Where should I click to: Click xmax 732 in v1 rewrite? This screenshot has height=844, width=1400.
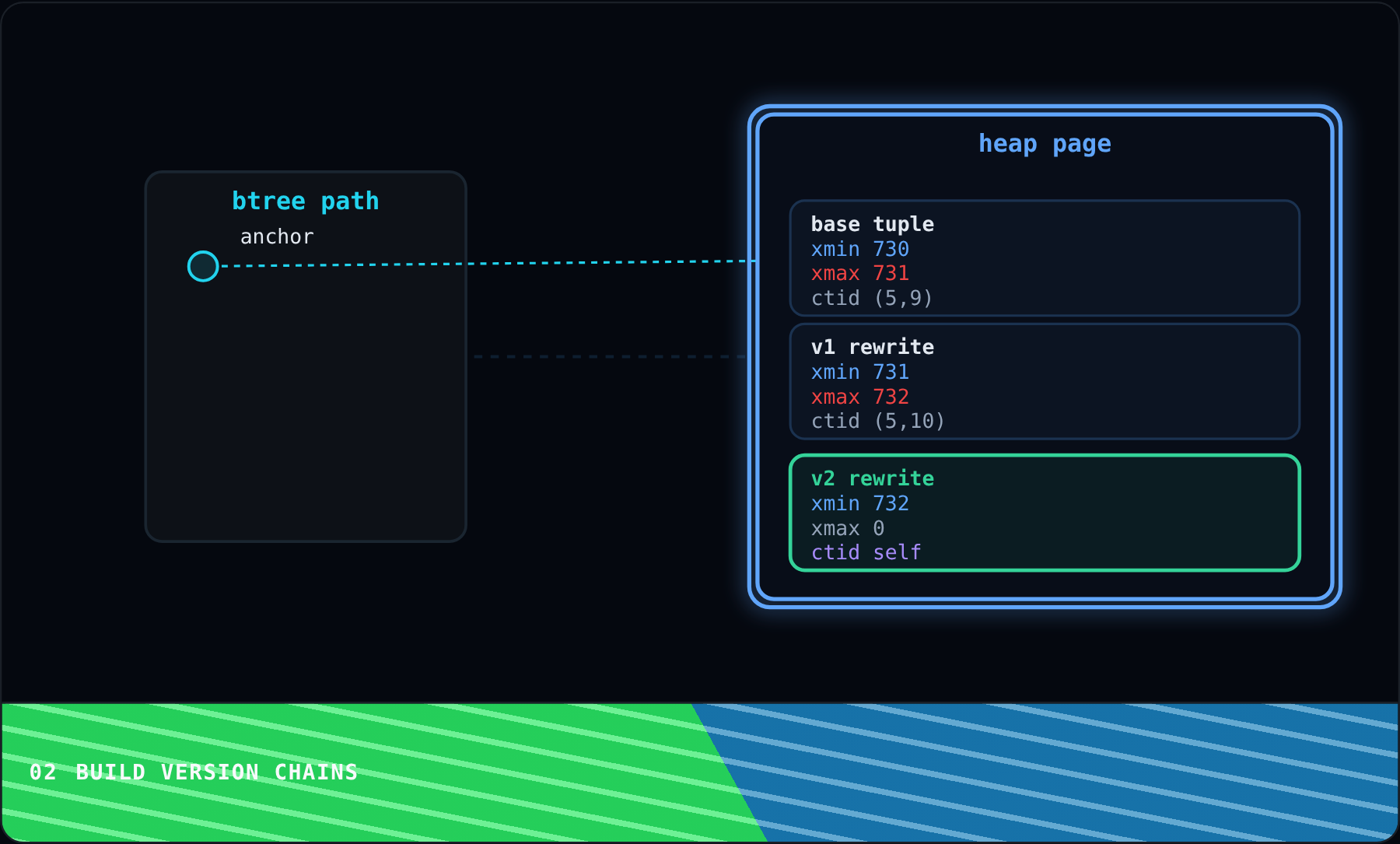tap(860, 397)
